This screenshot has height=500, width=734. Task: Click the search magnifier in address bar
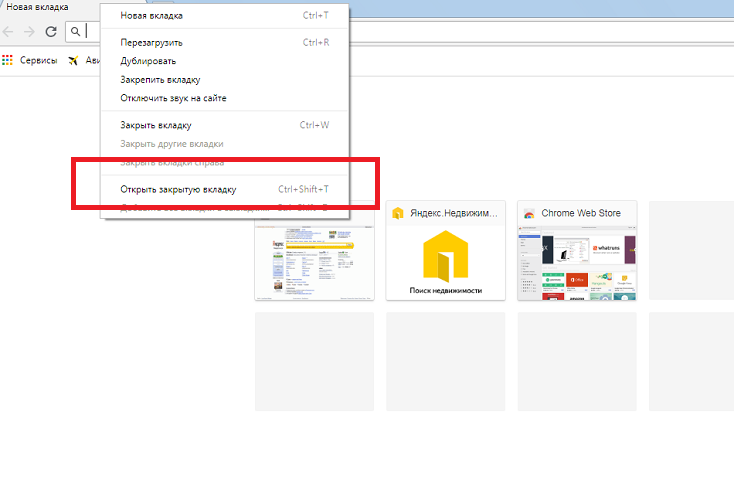[x=75, y=32]
